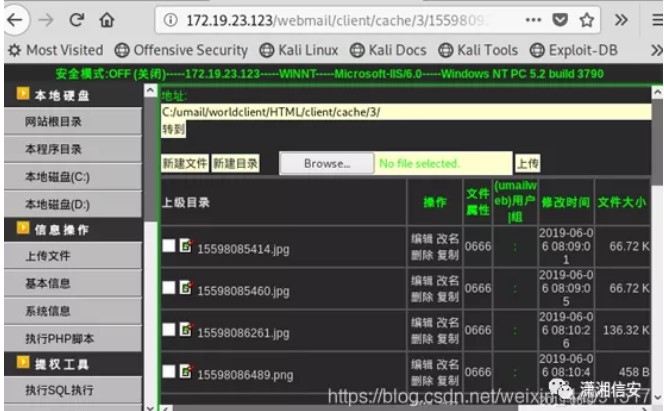
Task: Open the browser home page
Action: [x=107, y=19]
